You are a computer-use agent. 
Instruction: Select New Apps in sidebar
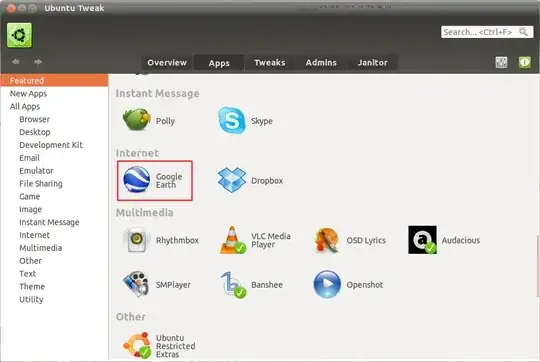tap(28, 94)
